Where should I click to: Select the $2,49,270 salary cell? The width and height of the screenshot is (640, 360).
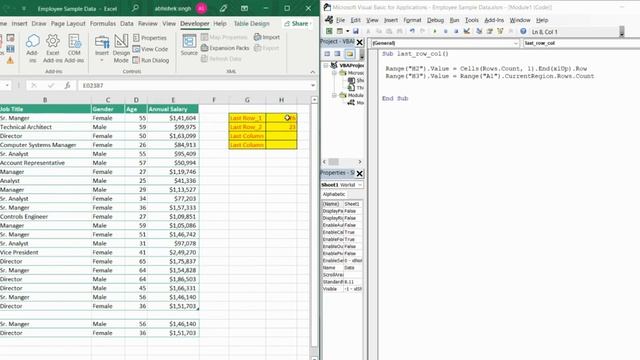tap(173, 252)
